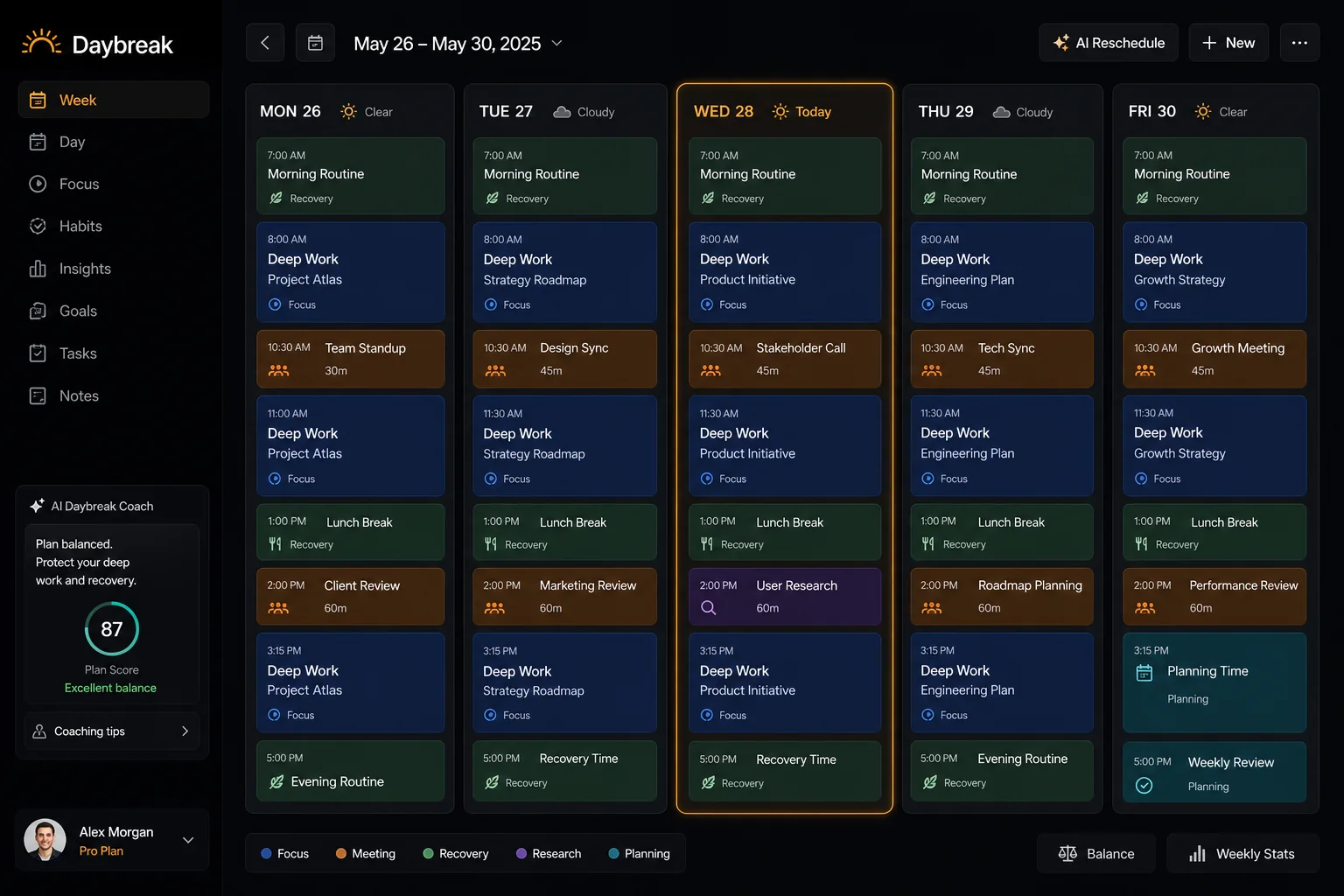Click the fork-knife icon on Thursday Lunch Break
This screenshot has width=1344, height=896.
coord(928,544)
